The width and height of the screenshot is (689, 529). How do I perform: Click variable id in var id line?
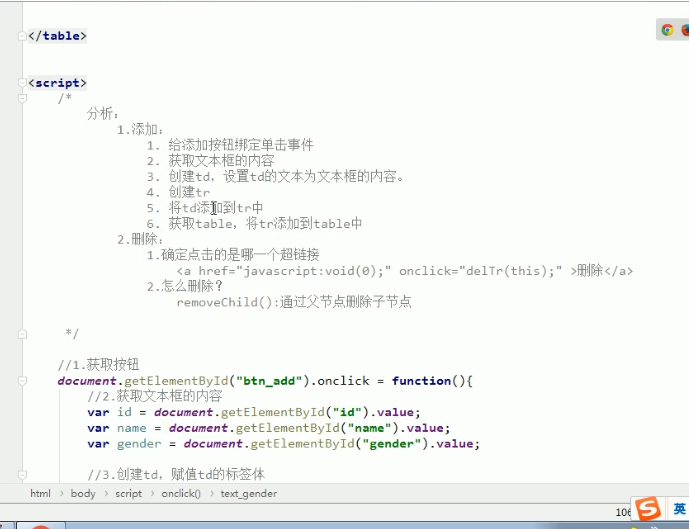coord(124,412)
